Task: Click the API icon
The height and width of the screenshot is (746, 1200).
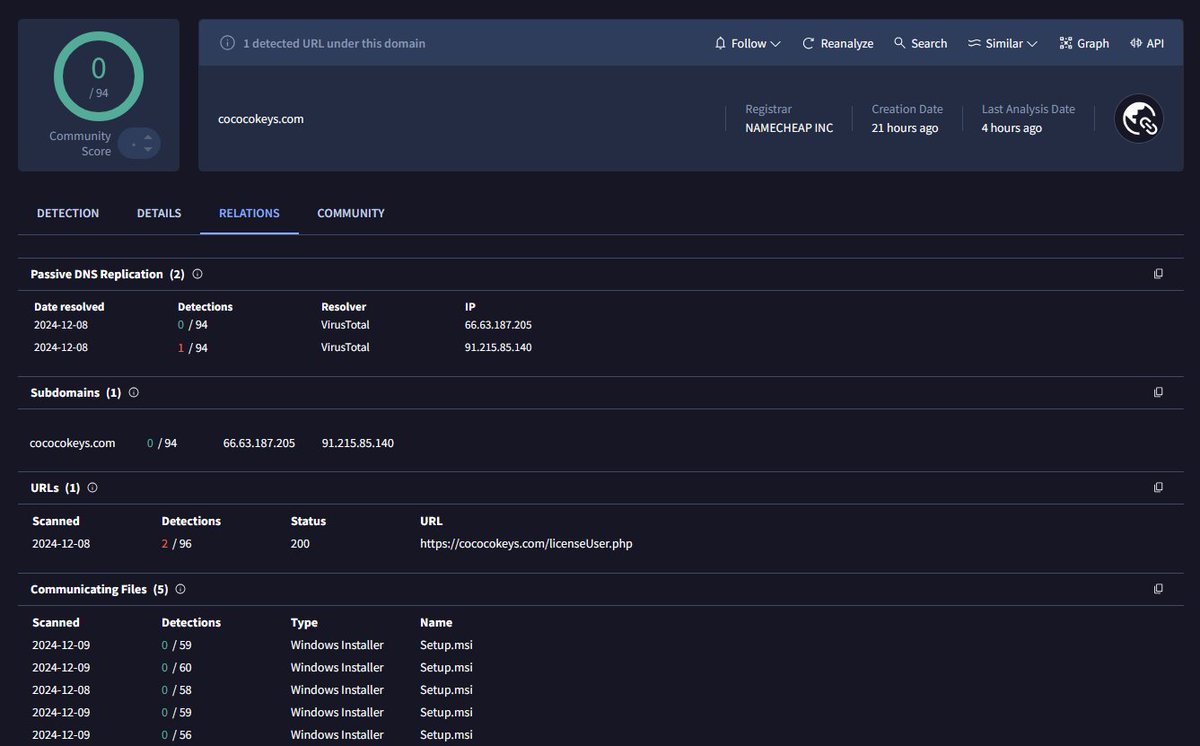Action: [1136, 43]
